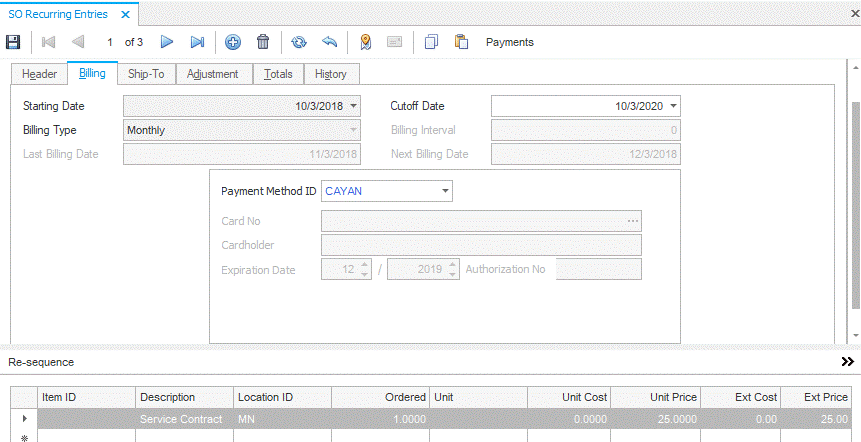Click the Last Billing Date field
861x442 pixels.
242,154
